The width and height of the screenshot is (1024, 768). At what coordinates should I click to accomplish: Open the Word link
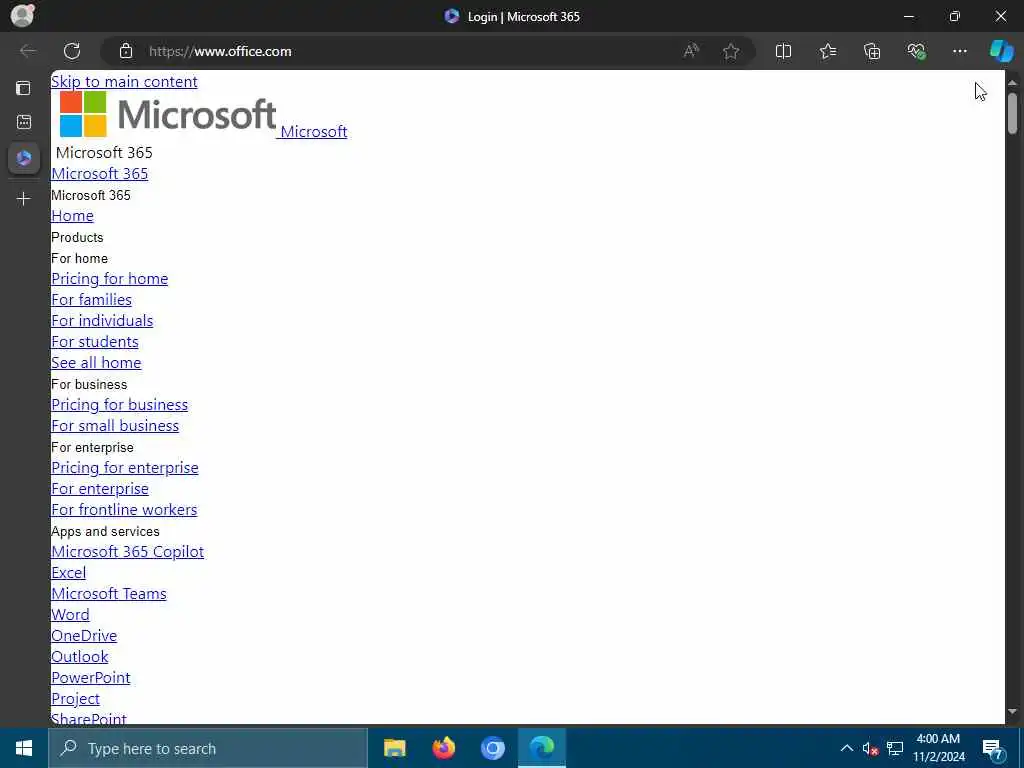click(70, 615)
